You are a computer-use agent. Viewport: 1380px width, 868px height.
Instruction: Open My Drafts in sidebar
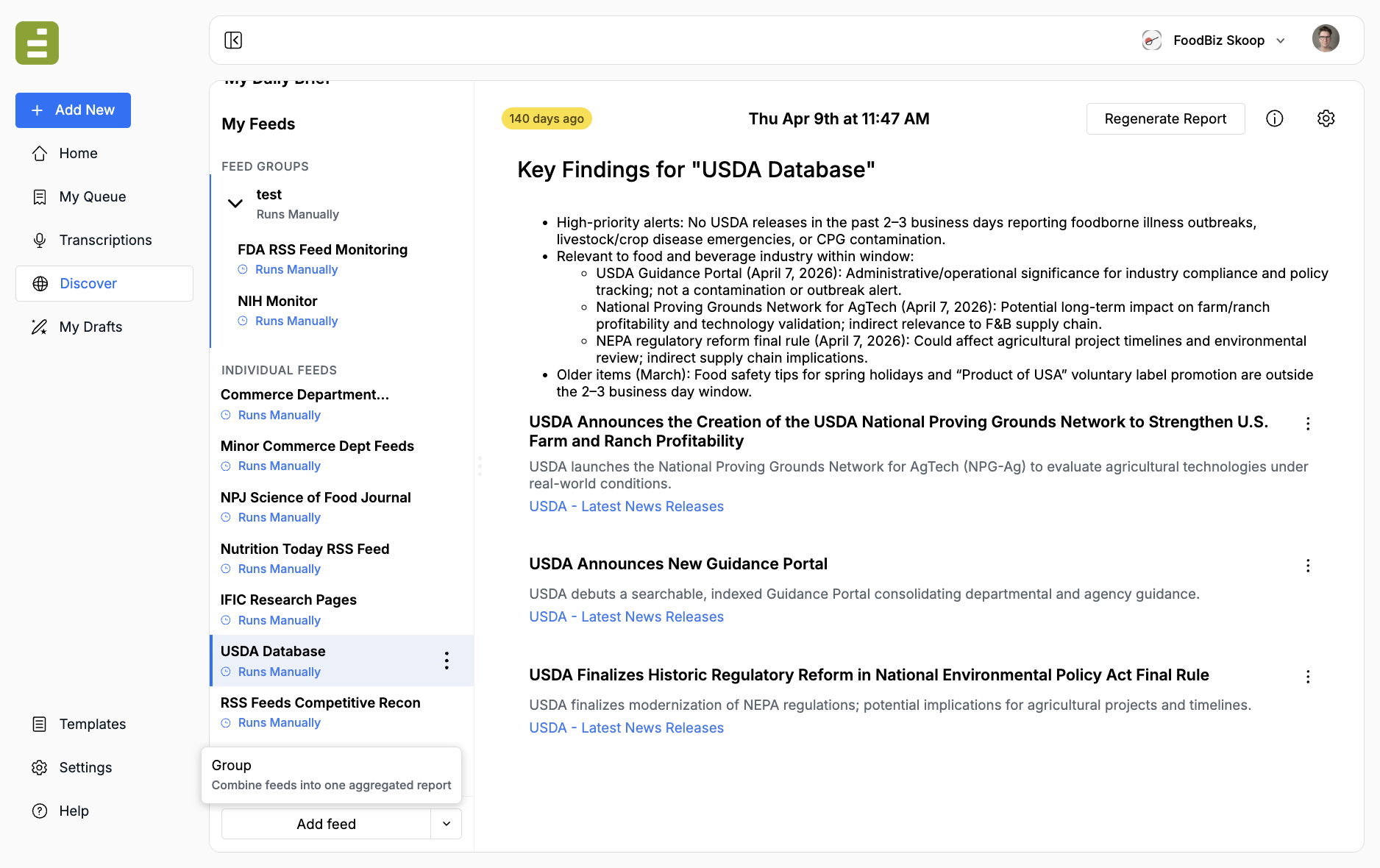77,327
